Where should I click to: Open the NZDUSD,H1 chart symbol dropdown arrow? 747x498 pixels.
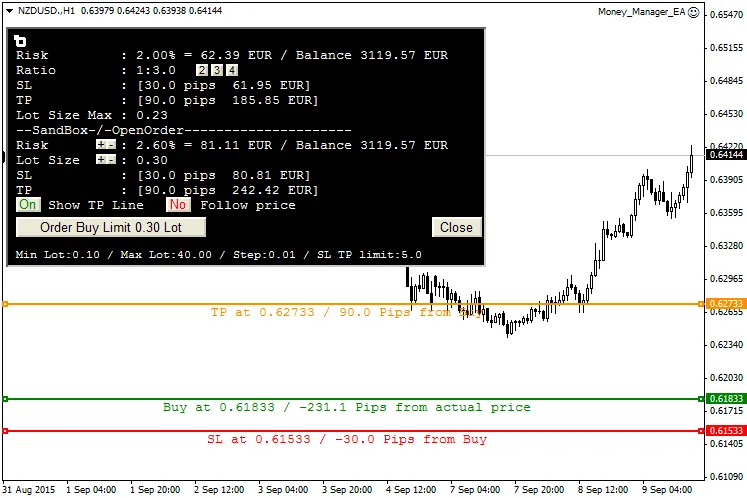pos(9,11)
